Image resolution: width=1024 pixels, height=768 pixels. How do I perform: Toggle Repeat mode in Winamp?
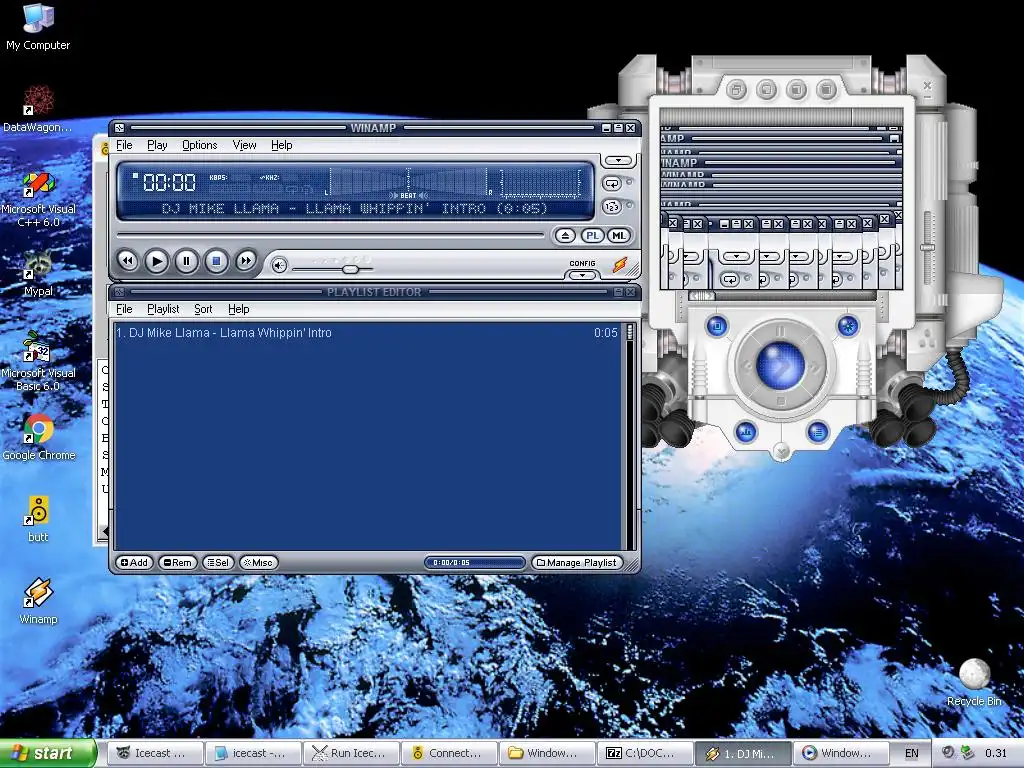[x=612, y=184]
